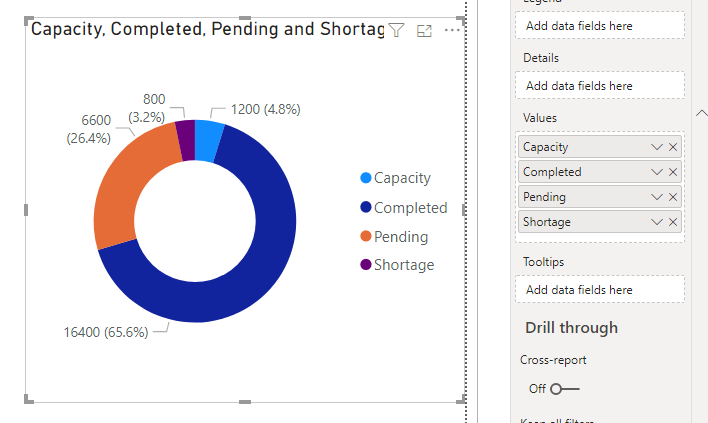This screenshot has height=423, width=708.
Task: Click the Capacity legend text
Action: [x=402, y=178]
